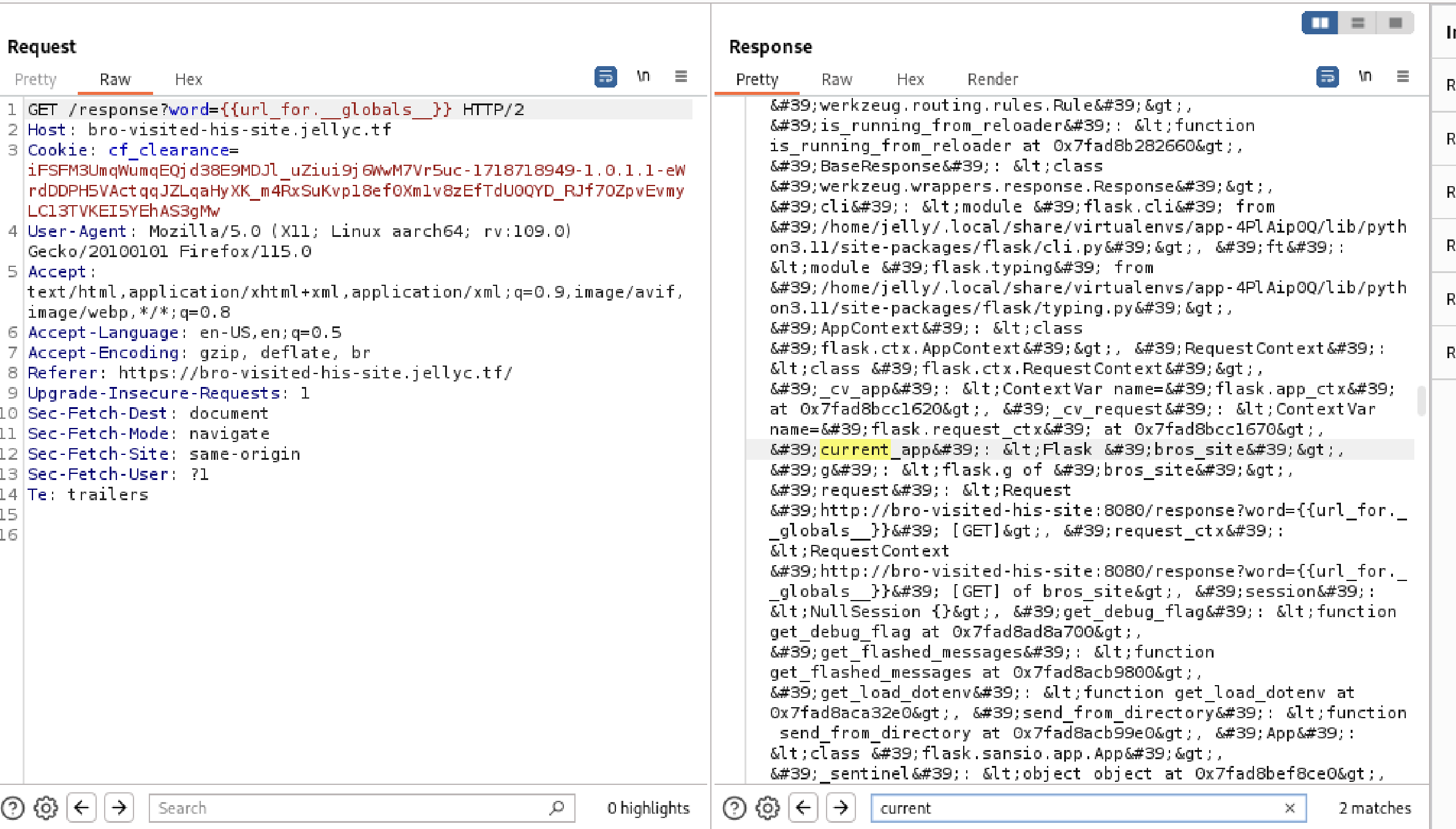Click the Response panel vertical scrollbar thumb
The width and height of the screenshot is (1456, 829).
(x=1421, y=400)
